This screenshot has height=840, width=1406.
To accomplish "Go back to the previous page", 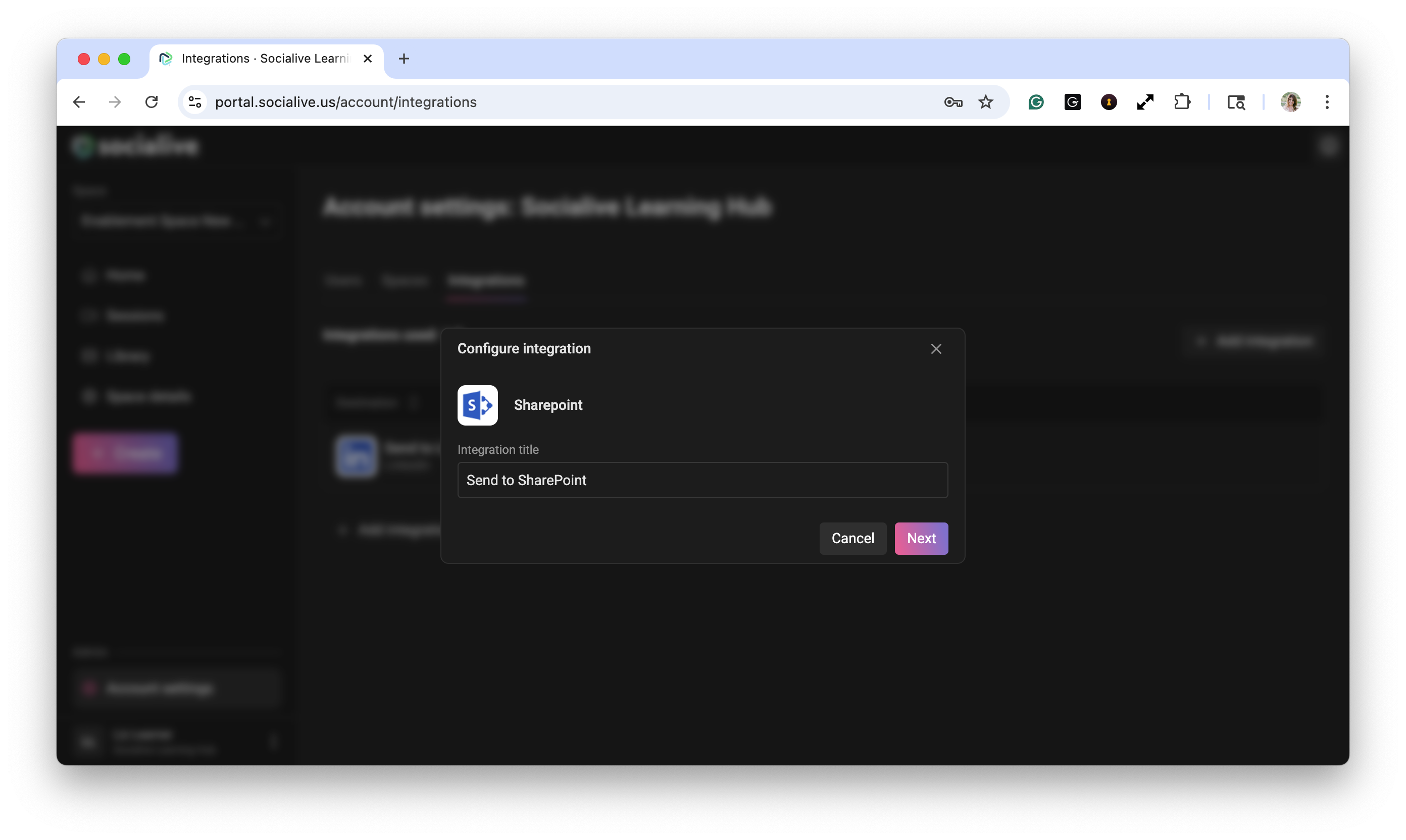I will coord(79,102).
